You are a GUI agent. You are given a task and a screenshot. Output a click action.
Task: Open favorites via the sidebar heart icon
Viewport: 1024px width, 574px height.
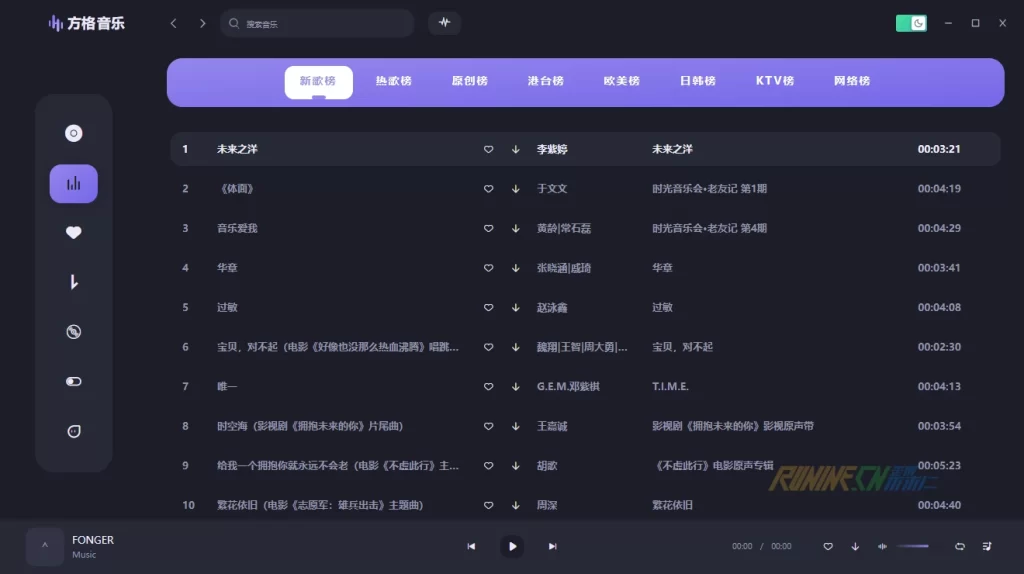point(73,233)
